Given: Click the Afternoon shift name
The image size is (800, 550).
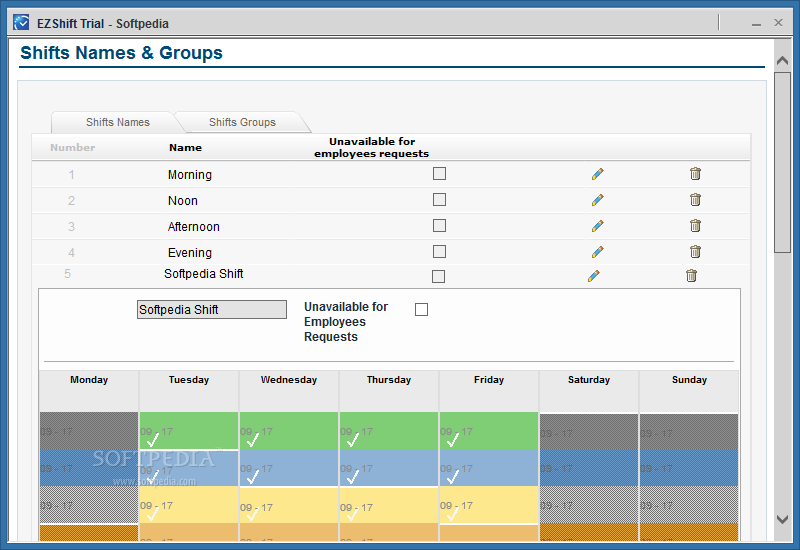Looking at the screenshot, I should 193,227.
